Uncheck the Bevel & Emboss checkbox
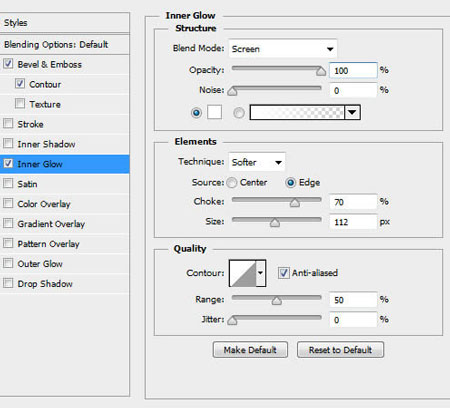Screen dimensions: 450x408 8,64
